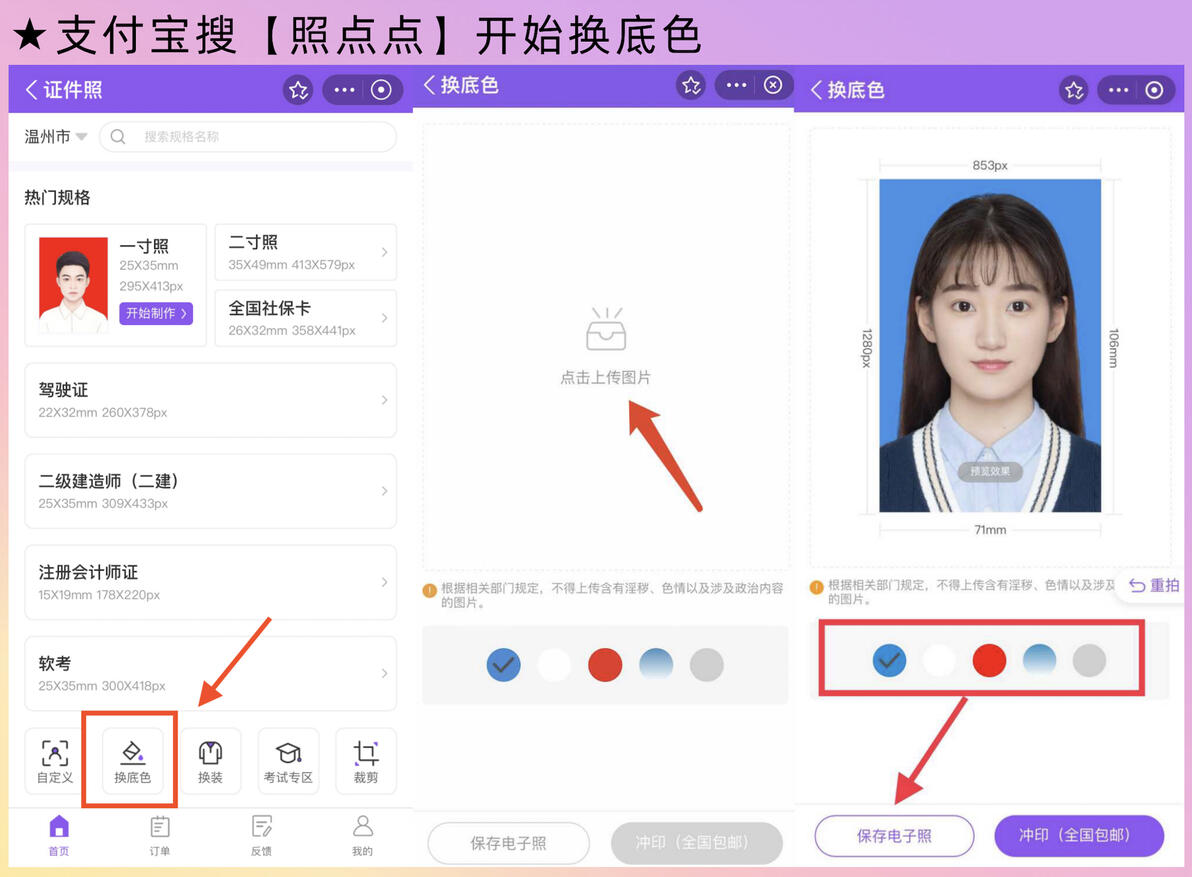Select the 注册会计师证 15X19mm spec
The height and width of the screenshot is (877, 1192).
pyautogui.click(x=211, y=582)
